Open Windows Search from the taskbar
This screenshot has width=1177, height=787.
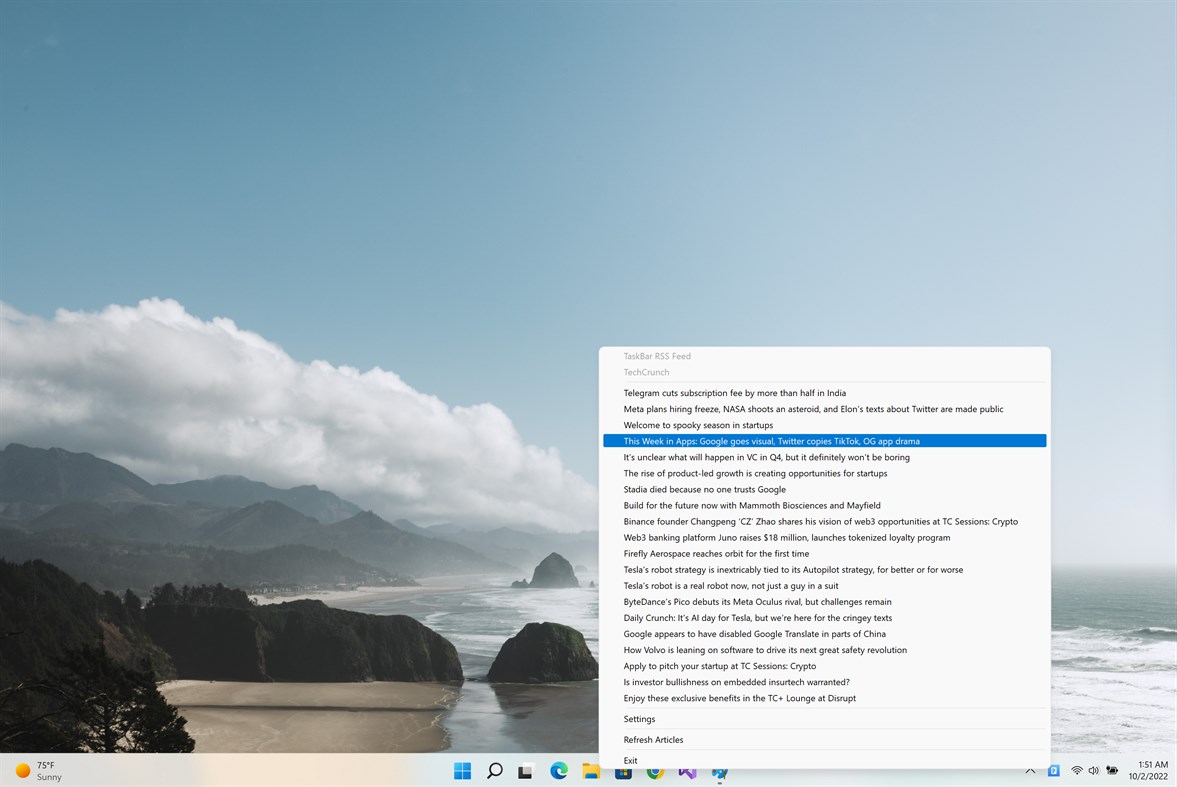coord(494,771)
